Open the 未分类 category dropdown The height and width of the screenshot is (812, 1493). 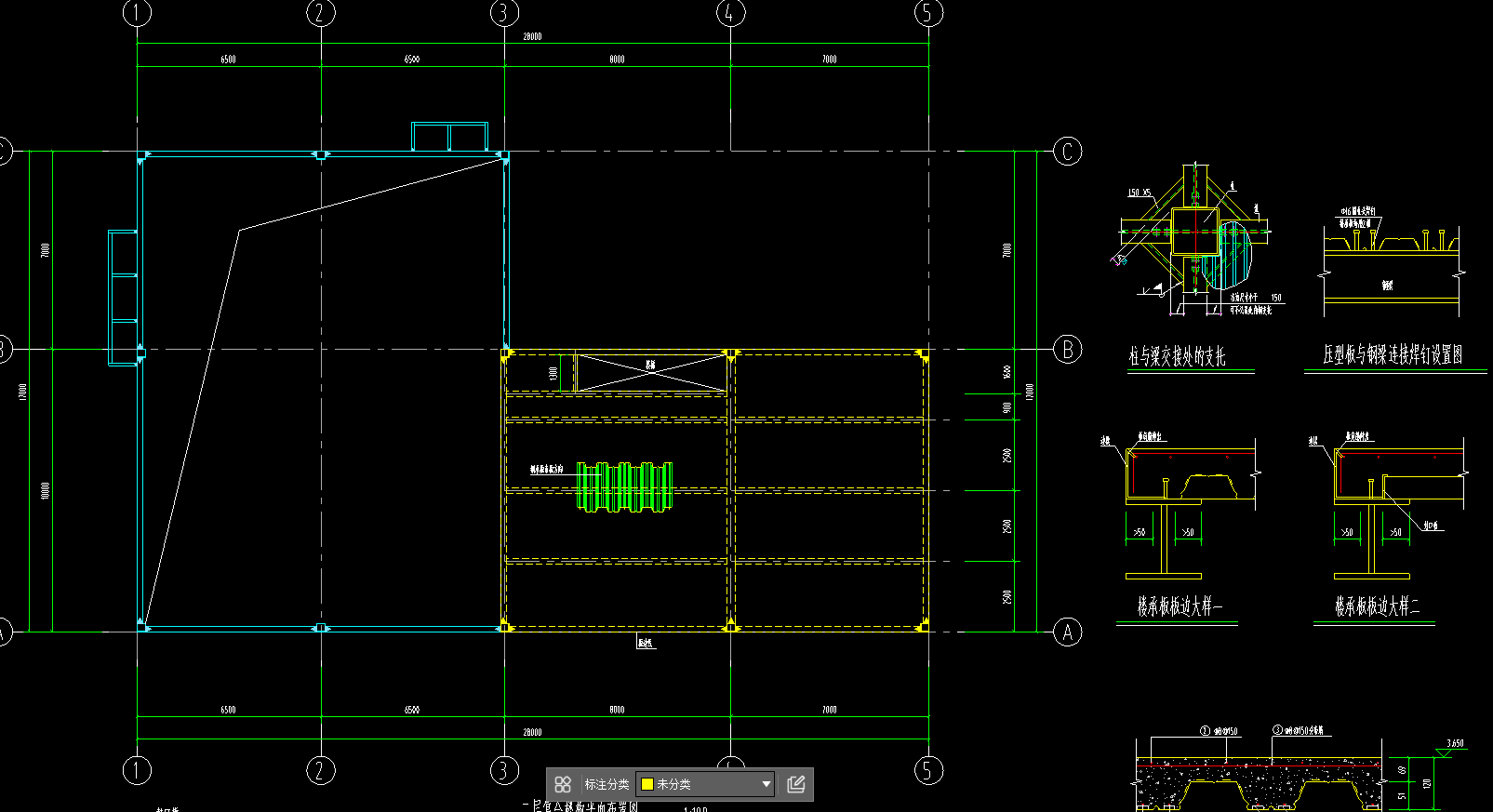[x=705, y=784]
